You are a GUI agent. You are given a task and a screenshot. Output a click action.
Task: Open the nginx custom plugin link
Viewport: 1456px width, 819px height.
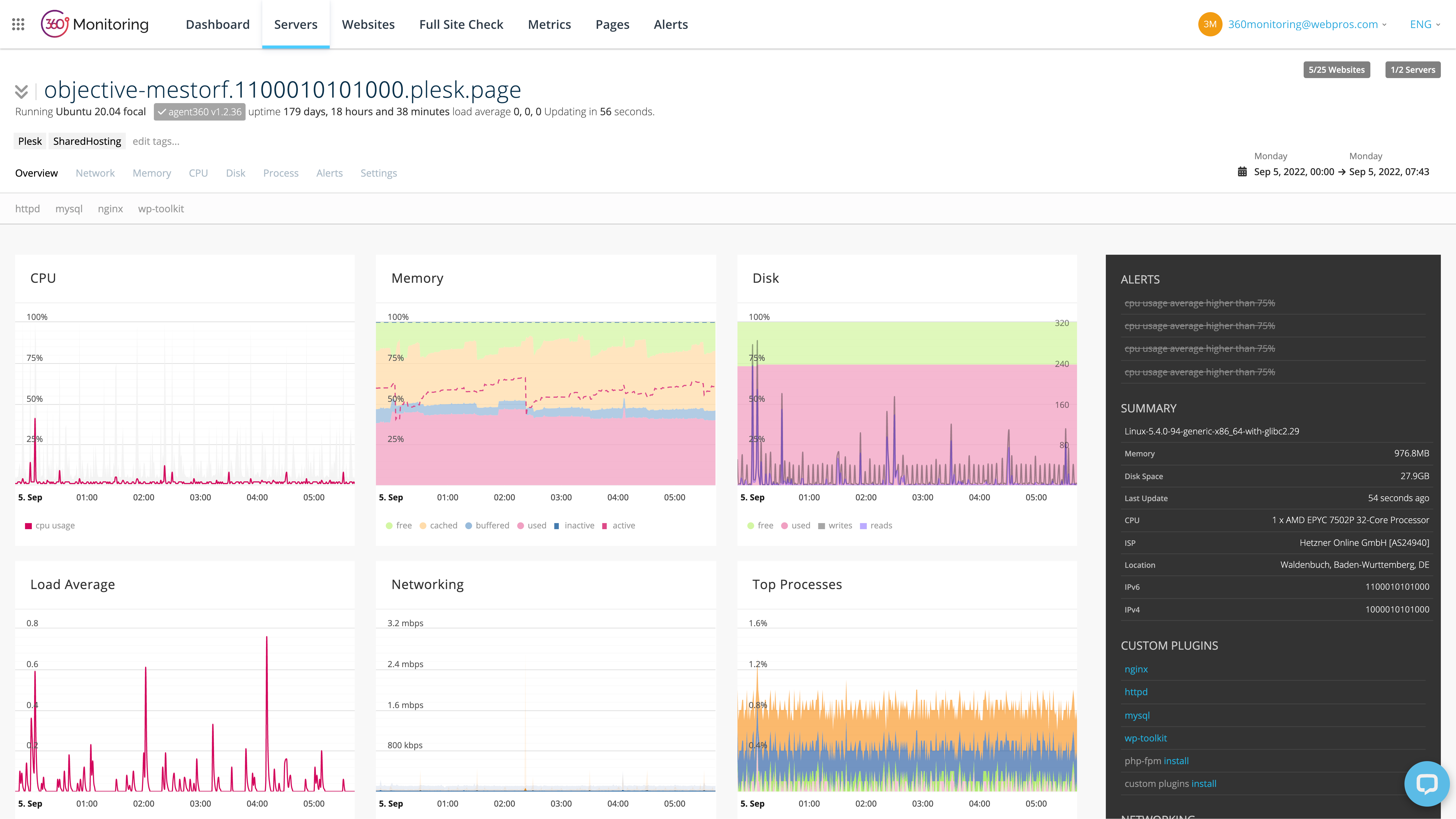[x=1136, y=669]
